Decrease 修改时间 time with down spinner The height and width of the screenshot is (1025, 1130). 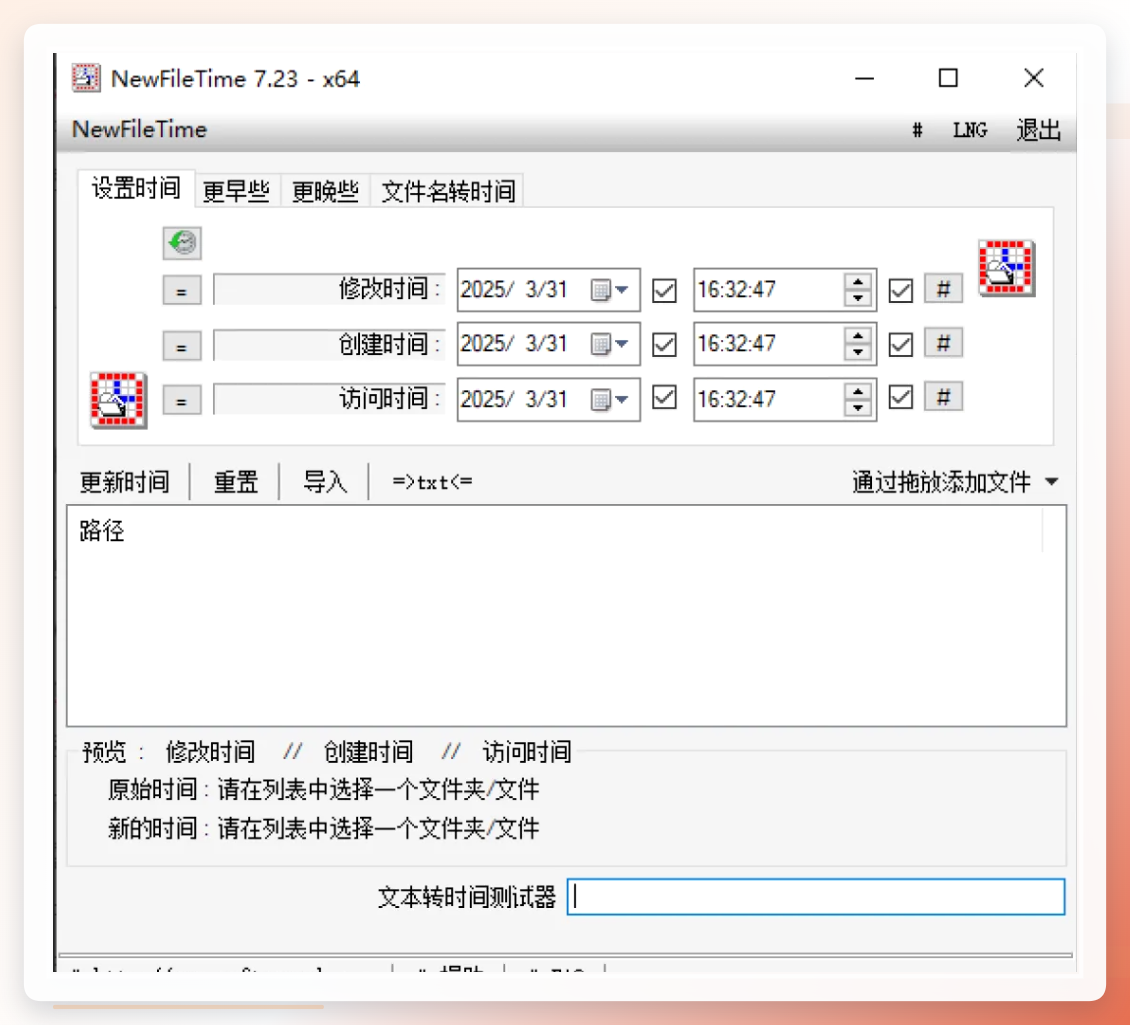coord(858,298)
